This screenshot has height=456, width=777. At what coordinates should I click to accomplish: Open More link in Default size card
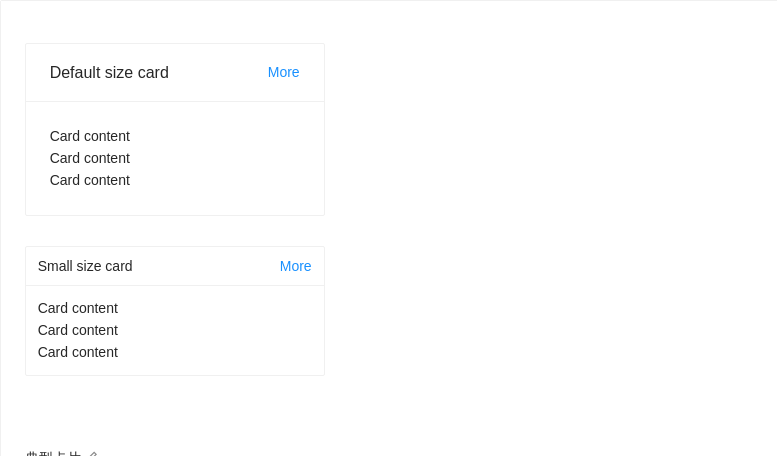[x=283, y=72]
